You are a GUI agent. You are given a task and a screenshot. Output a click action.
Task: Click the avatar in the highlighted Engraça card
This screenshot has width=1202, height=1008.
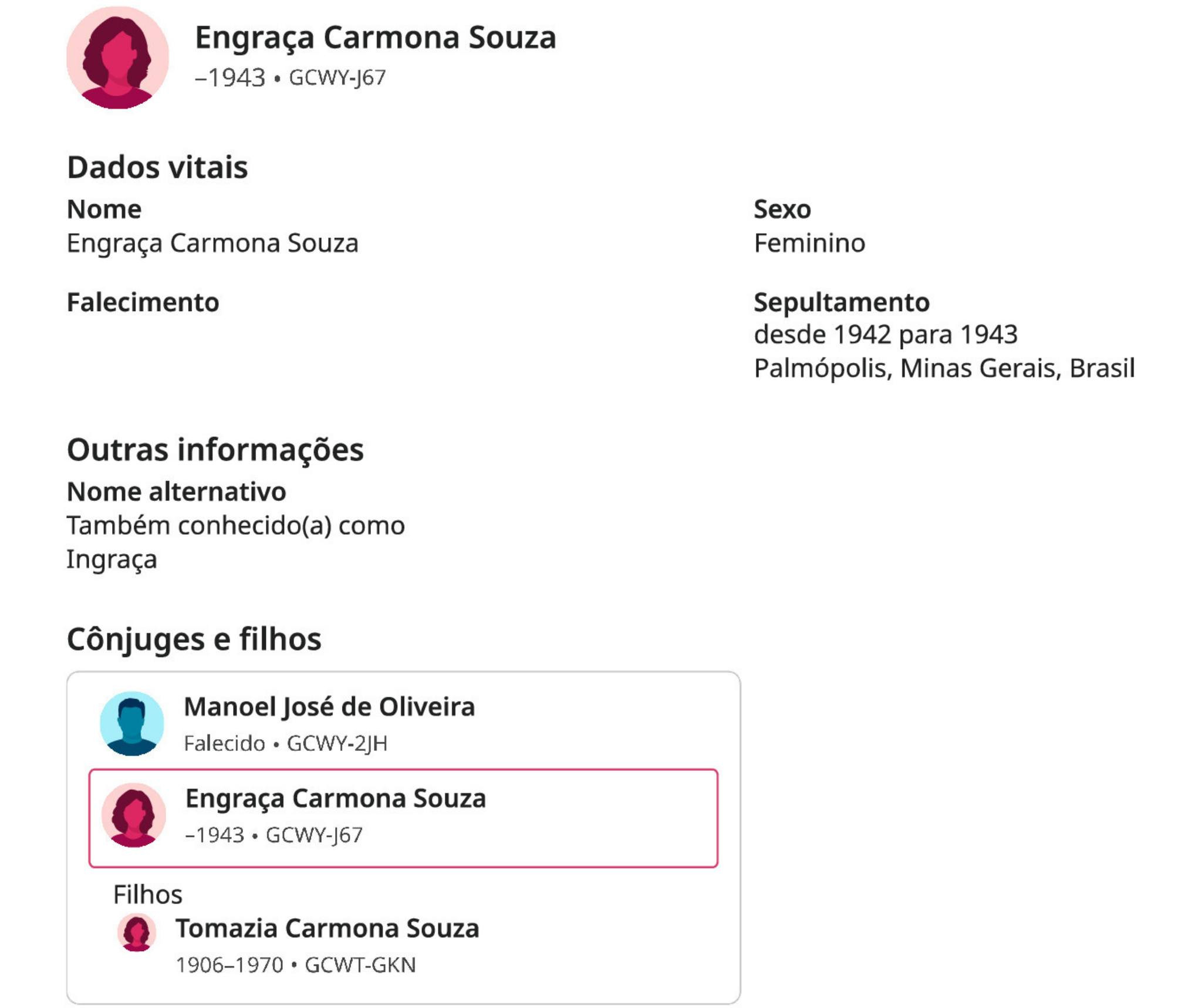[133, 815]
